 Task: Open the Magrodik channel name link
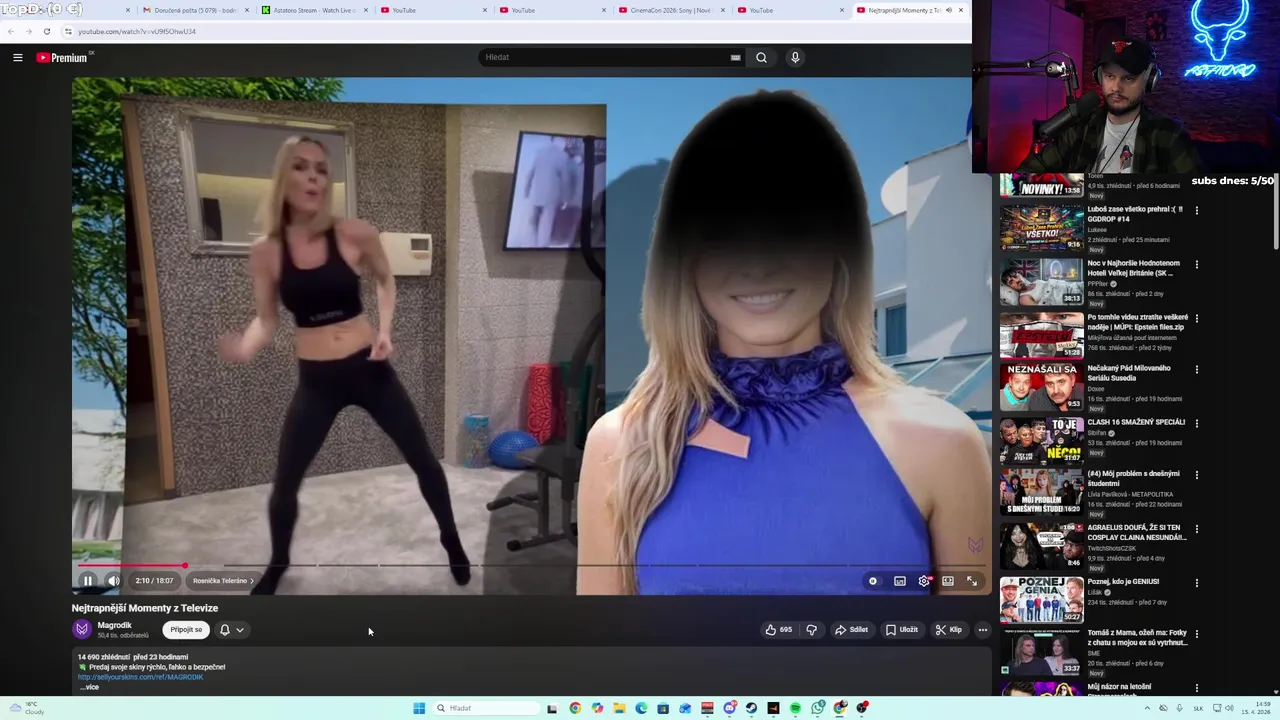tap(115, 625)
